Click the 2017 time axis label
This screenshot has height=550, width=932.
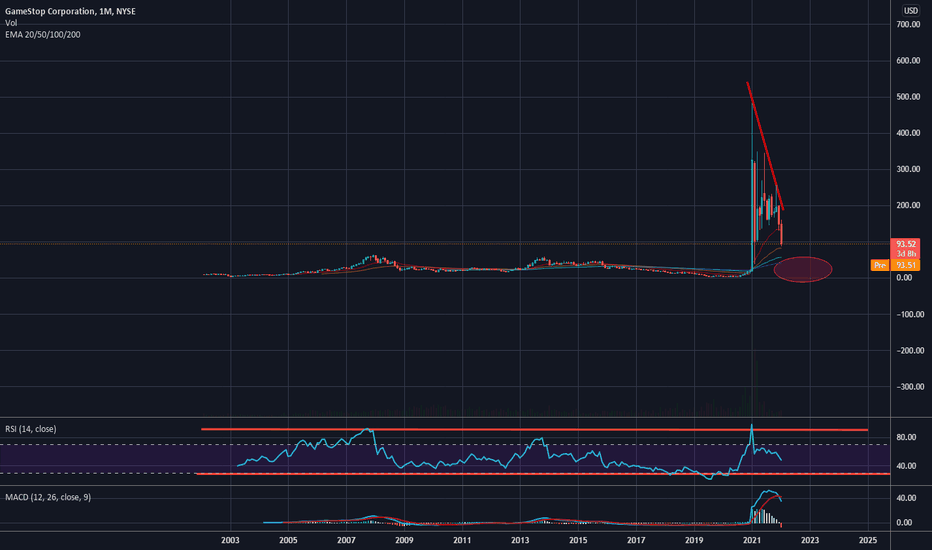click(636, 540)
